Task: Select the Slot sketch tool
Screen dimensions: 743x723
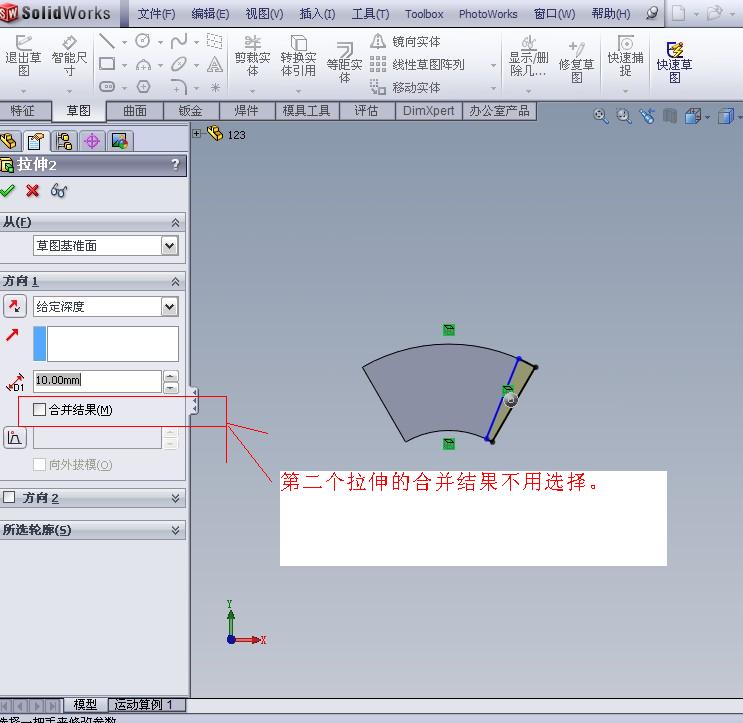Action: coord(107,87)
